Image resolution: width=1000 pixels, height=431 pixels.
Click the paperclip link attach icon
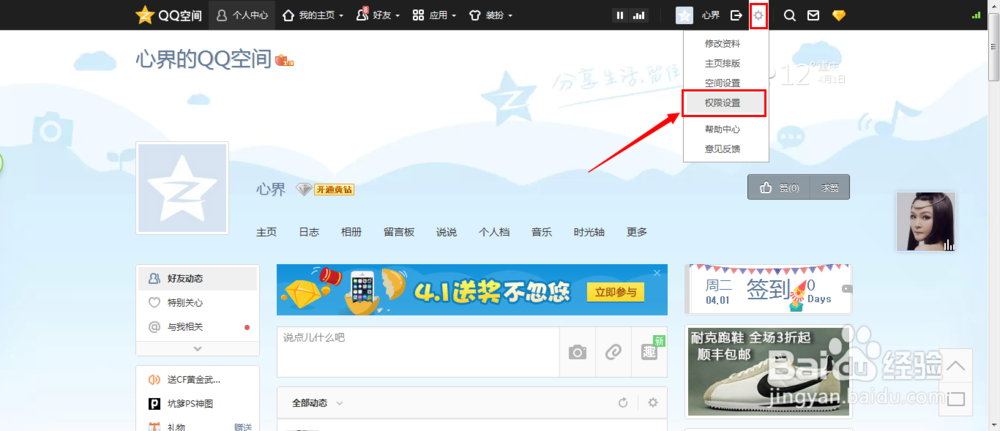[x=613, y=352]
